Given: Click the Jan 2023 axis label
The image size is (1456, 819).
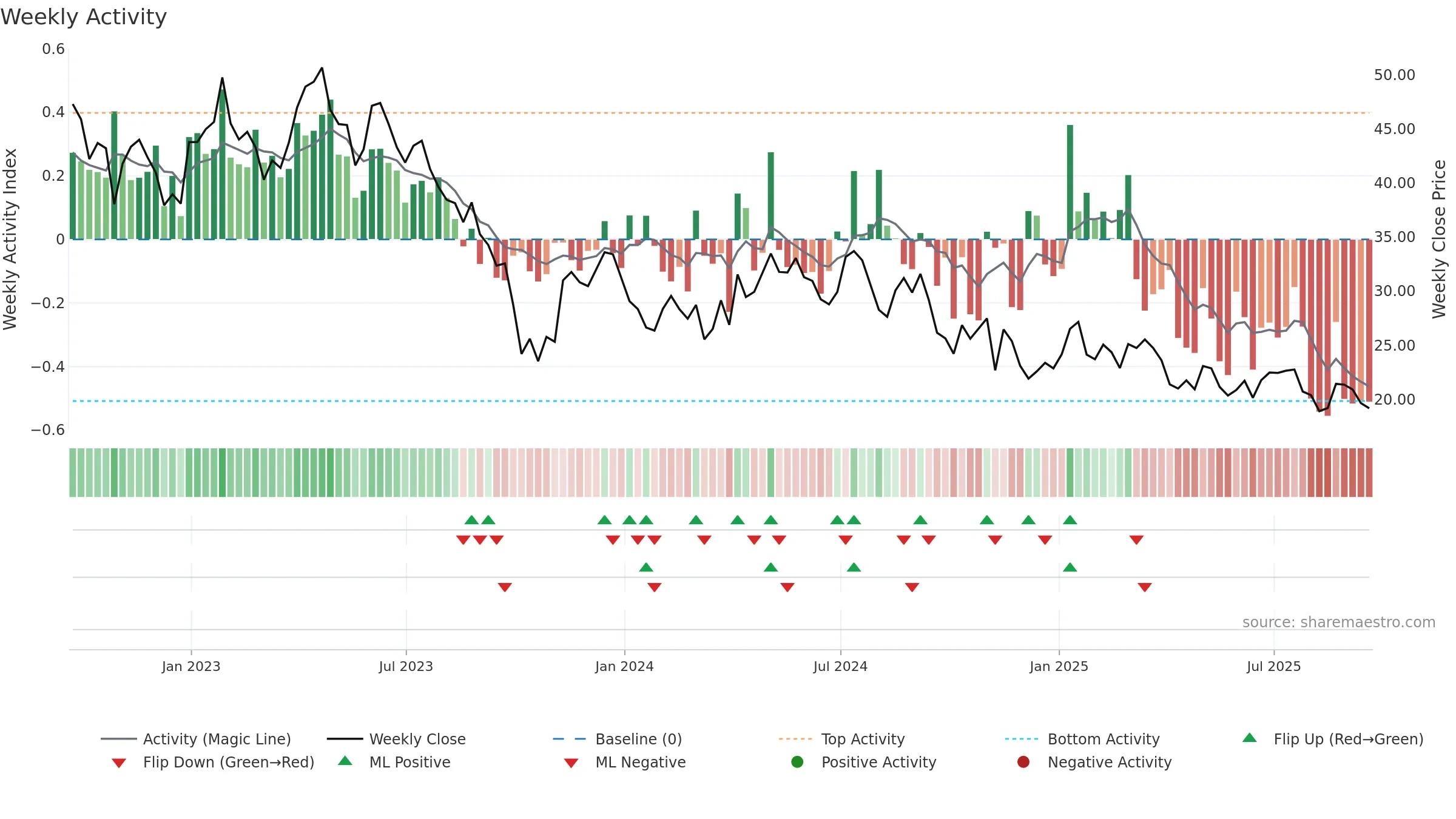Looking at the screenshot, I should click(191, 666).
